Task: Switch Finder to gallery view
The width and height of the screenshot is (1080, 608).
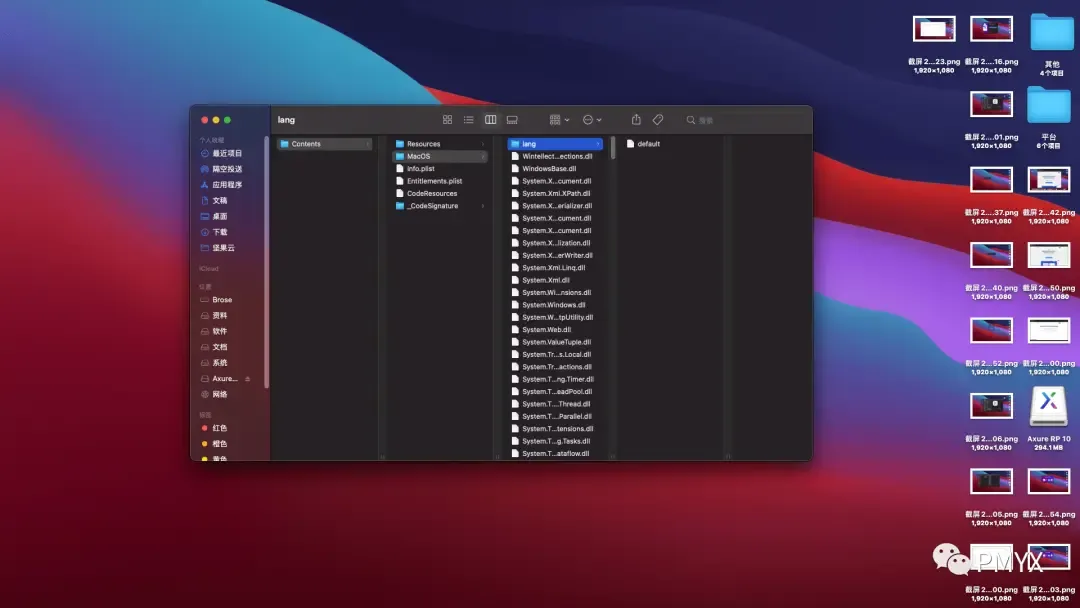Action: pyautogui.click(x=512, y=120)
